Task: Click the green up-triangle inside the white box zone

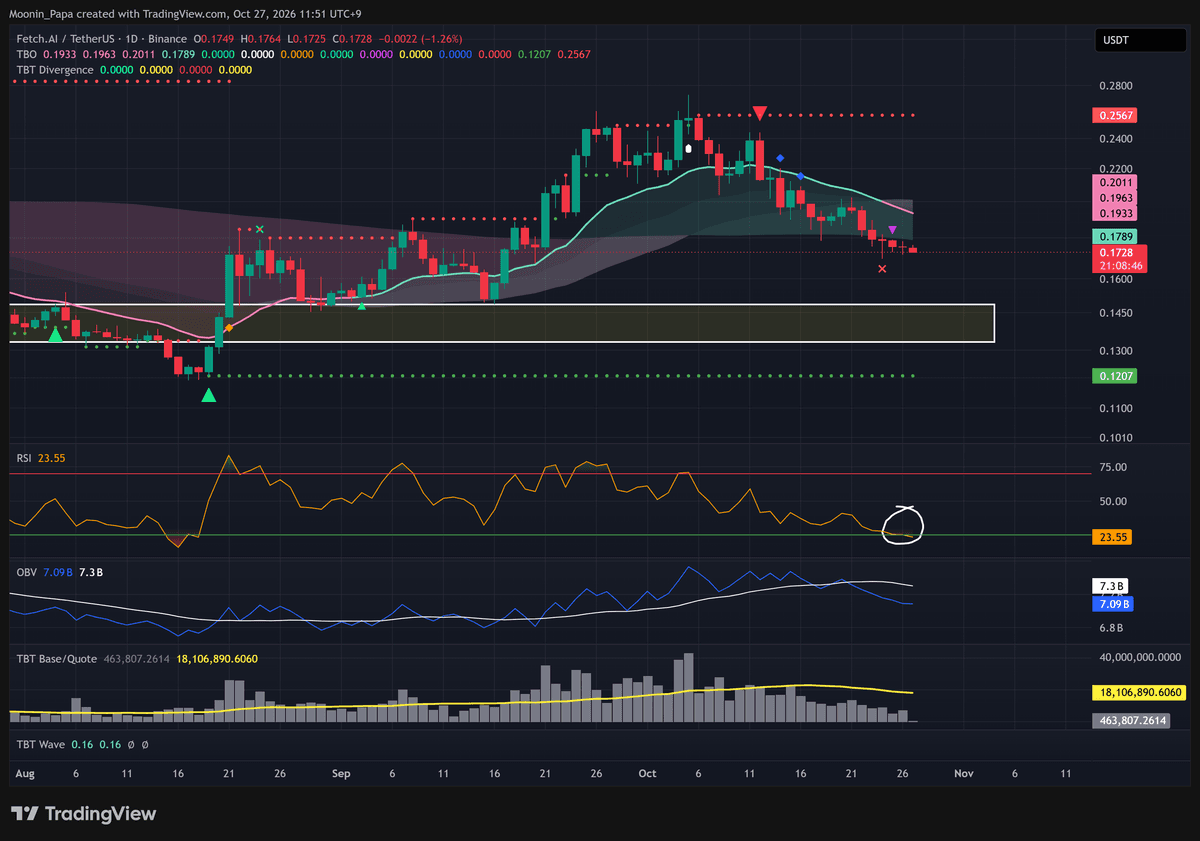Action: coord(55,335)
